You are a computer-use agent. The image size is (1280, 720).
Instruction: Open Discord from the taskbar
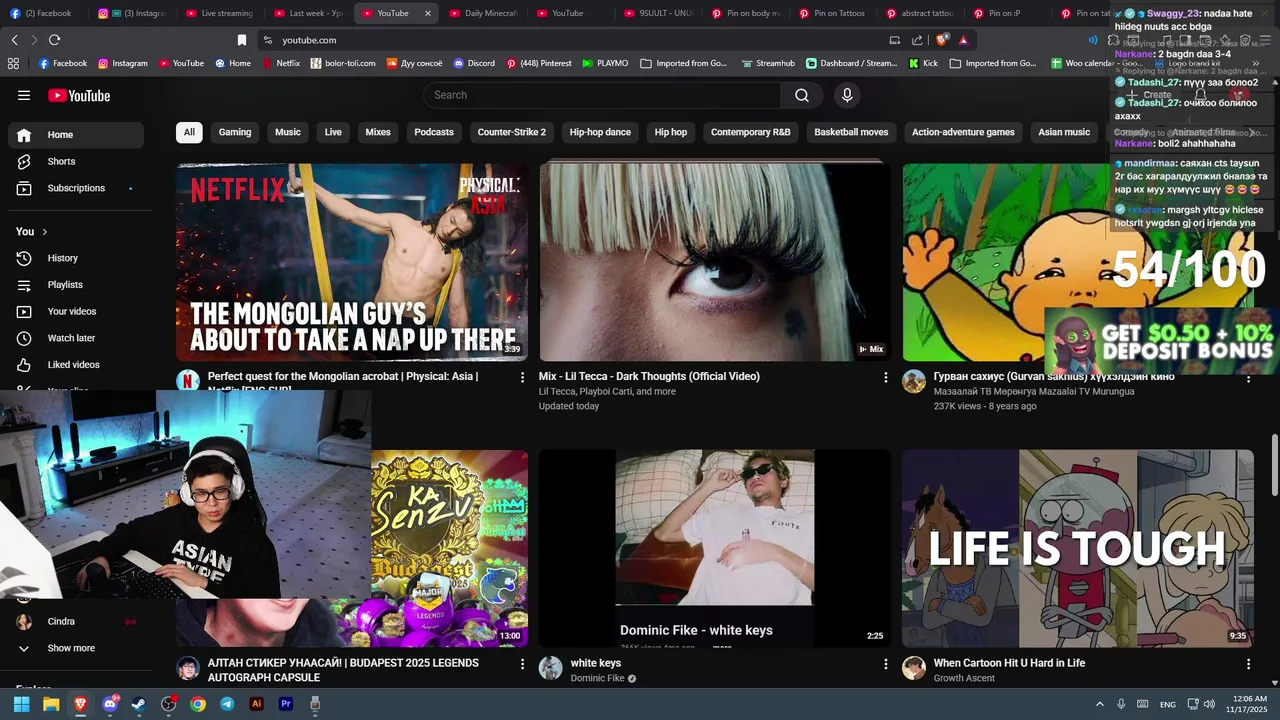point(110,704)
